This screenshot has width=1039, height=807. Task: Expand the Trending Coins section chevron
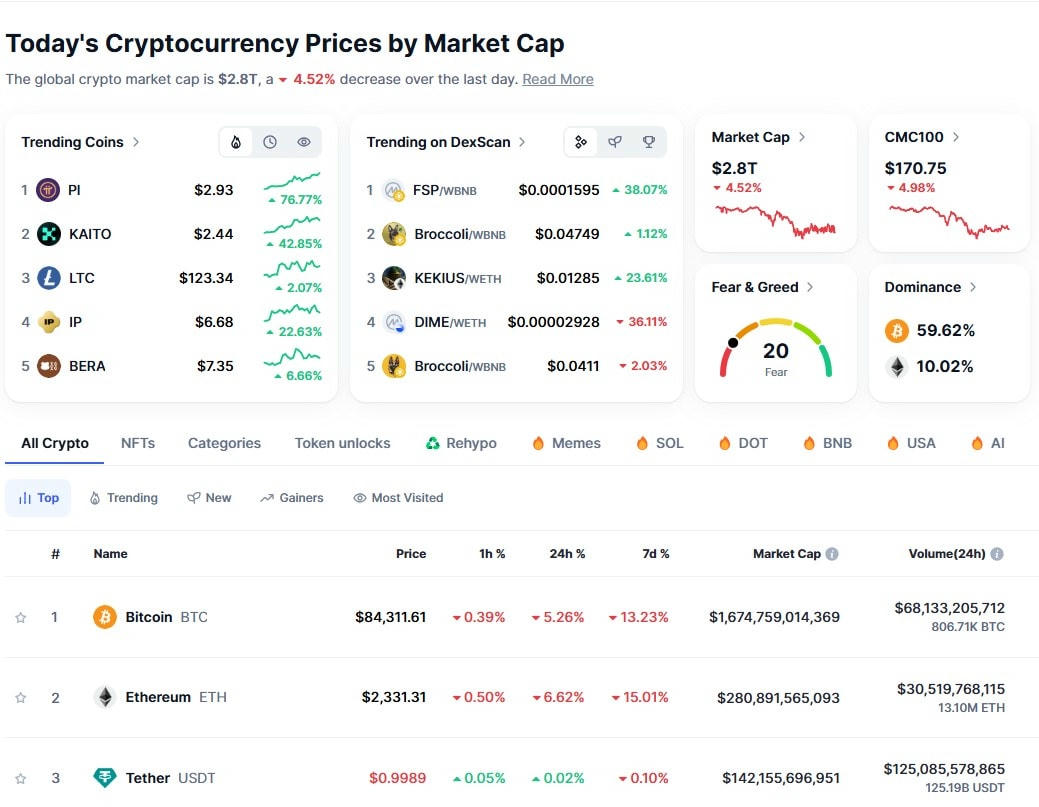point(136,142)
